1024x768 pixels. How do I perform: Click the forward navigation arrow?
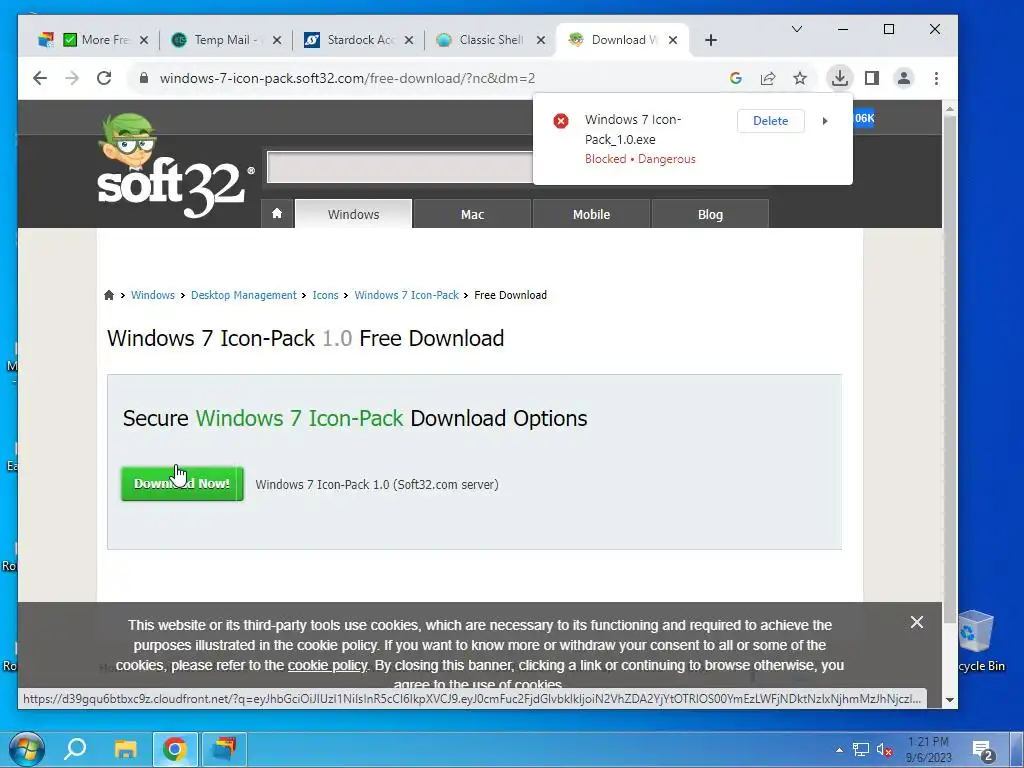(72, 78)
